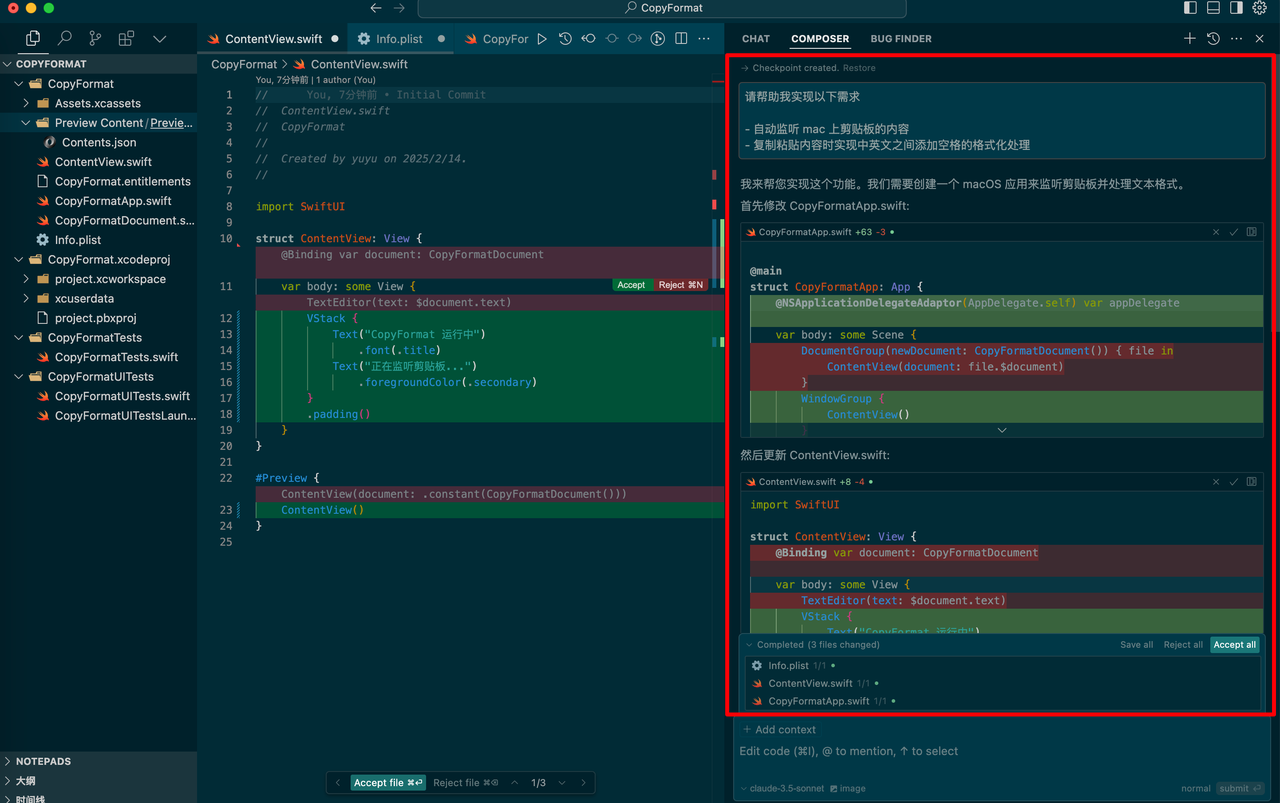This screenshot has height=803, width=1280.
Task: Click the CopyFormat command center search box
Action: coord(662,8)
